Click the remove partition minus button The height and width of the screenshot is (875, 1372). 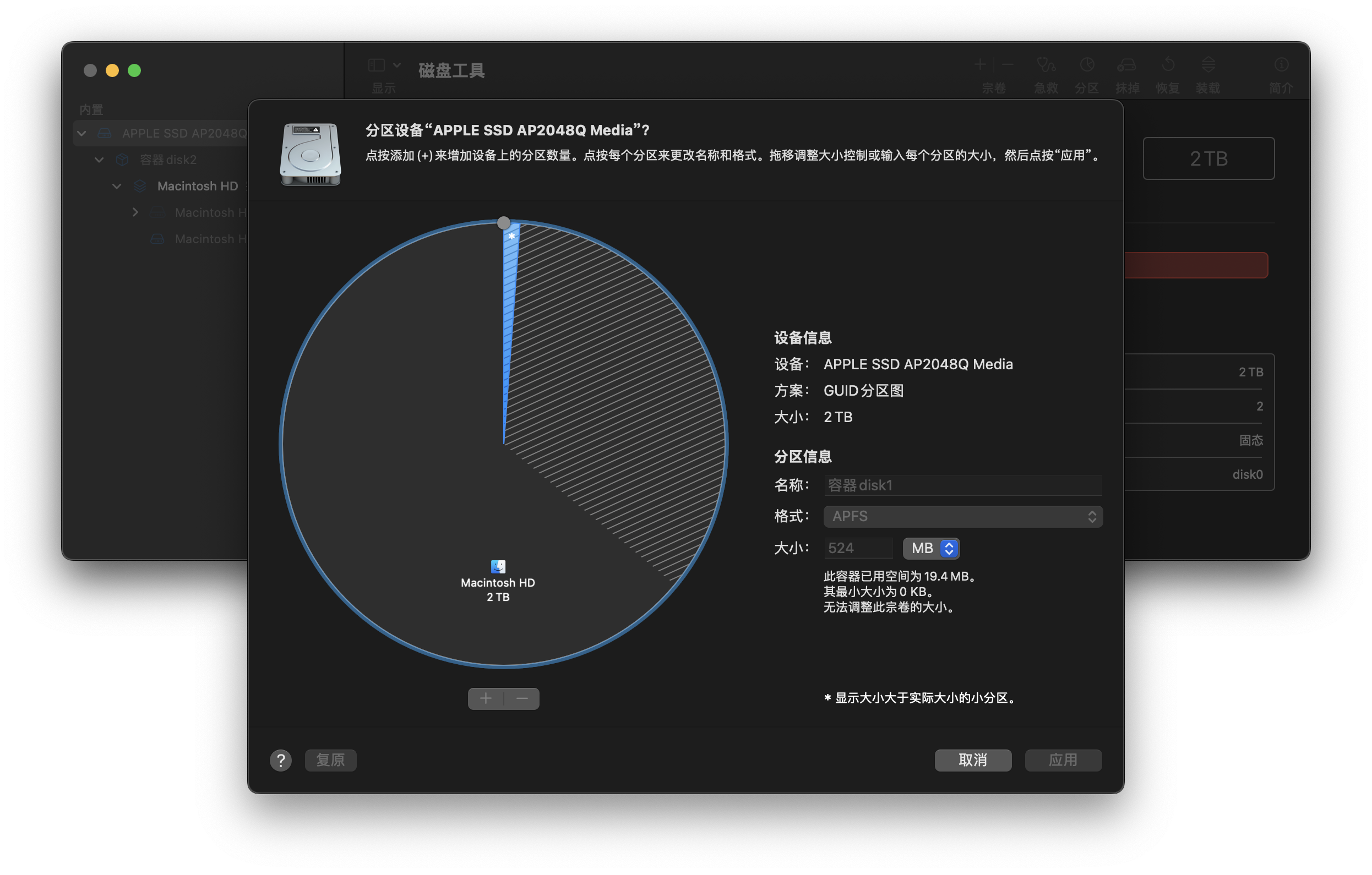(522, 698)
